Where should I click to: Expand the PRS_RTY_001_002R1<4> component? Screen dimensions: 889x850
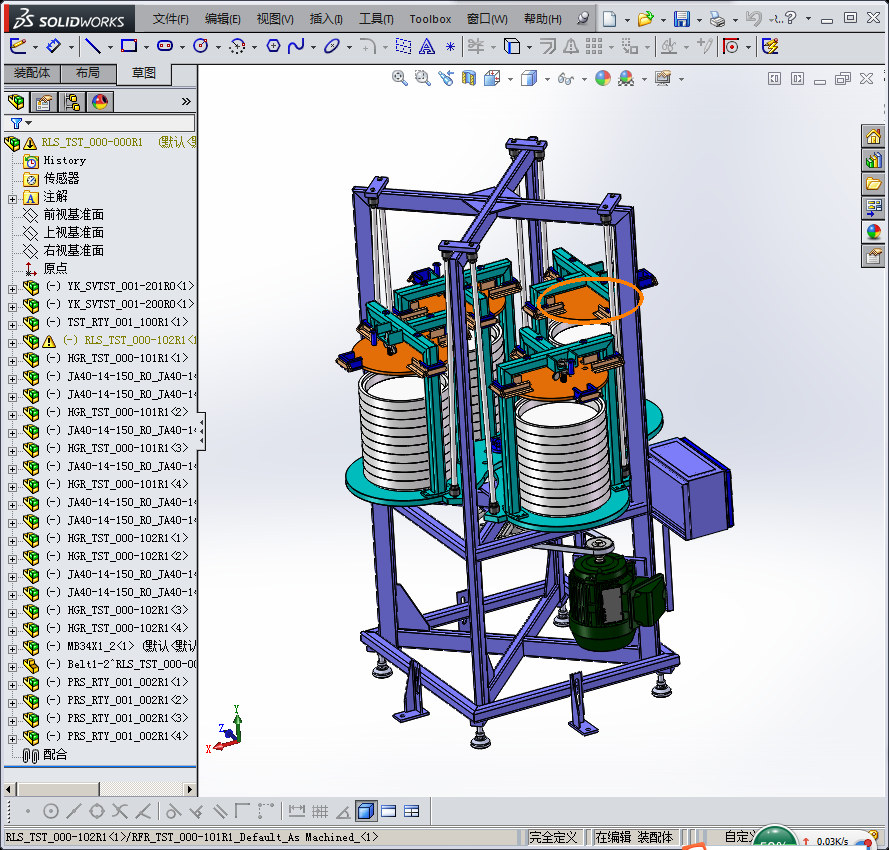coord(12,739)
